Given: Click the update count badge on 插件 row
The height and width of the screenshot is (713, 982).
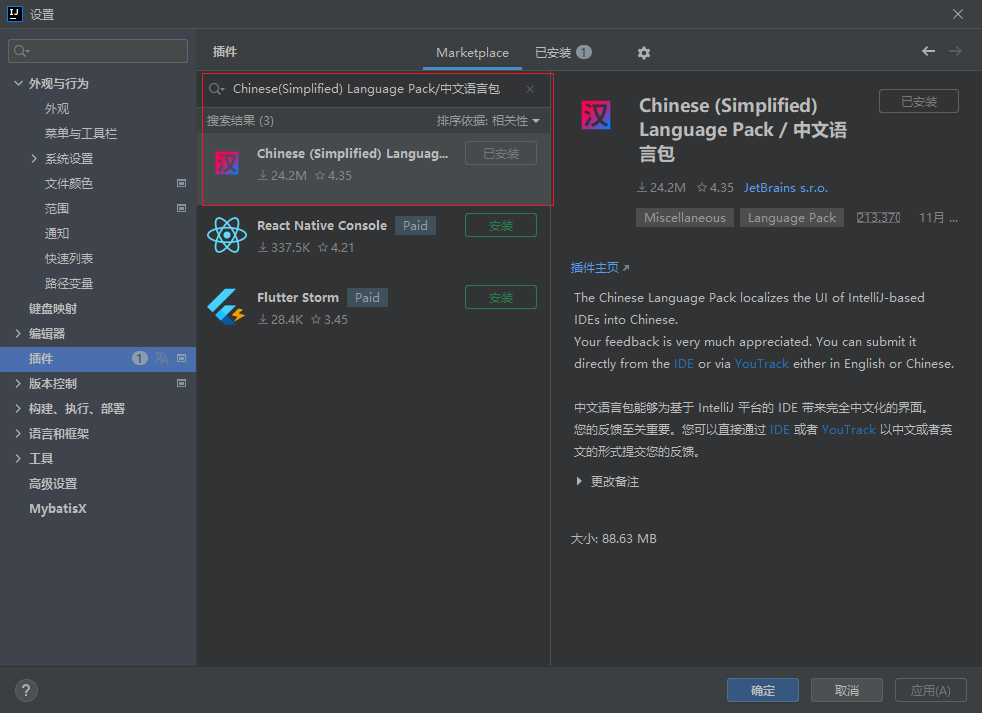Looking at the screenshot, I should pyautogui.click(x=140, y=358).
